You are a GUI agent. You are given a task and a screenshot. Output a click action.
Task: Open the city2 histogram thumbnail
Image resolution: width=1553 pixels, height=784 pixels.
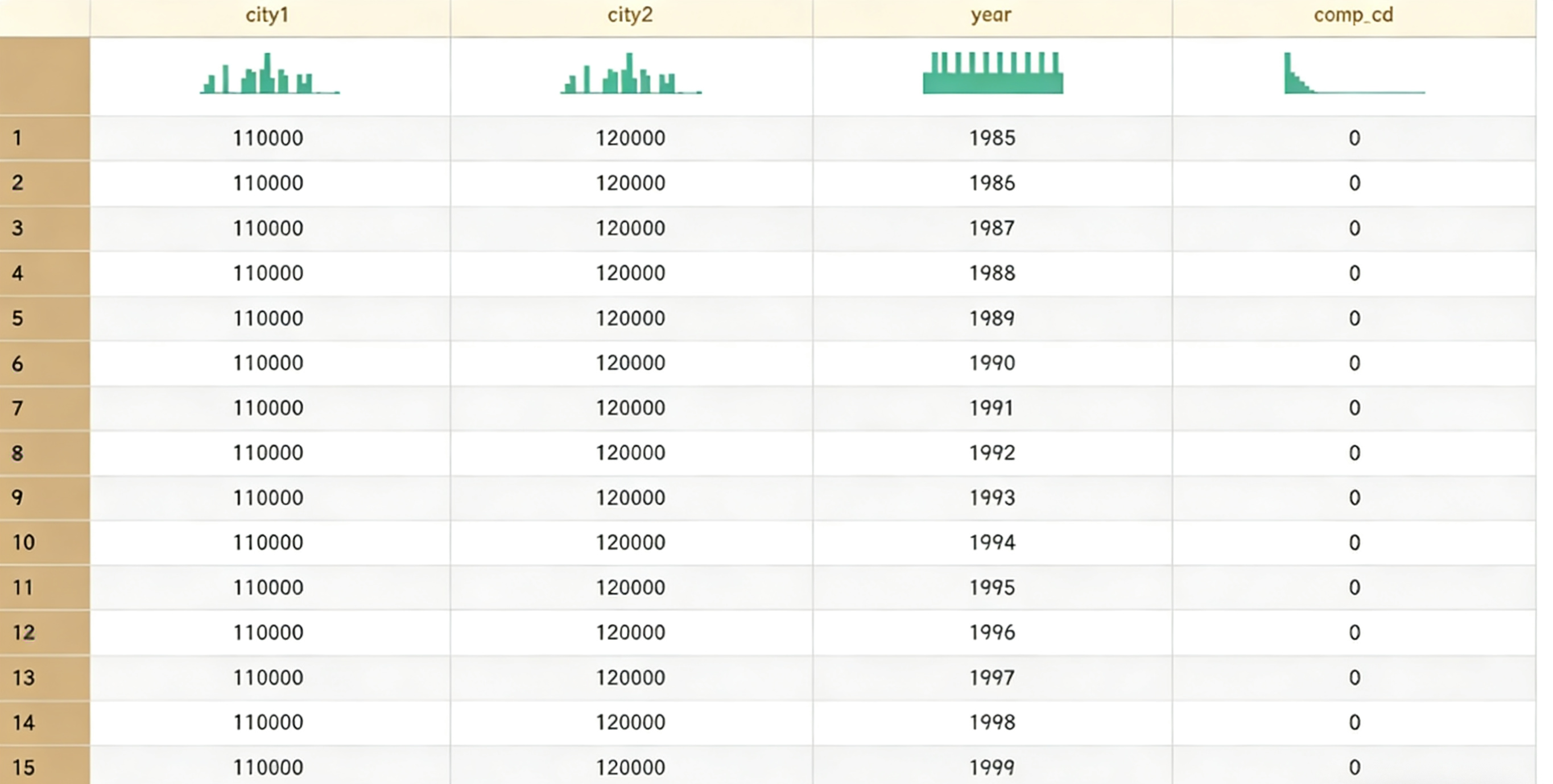[631, 74]
